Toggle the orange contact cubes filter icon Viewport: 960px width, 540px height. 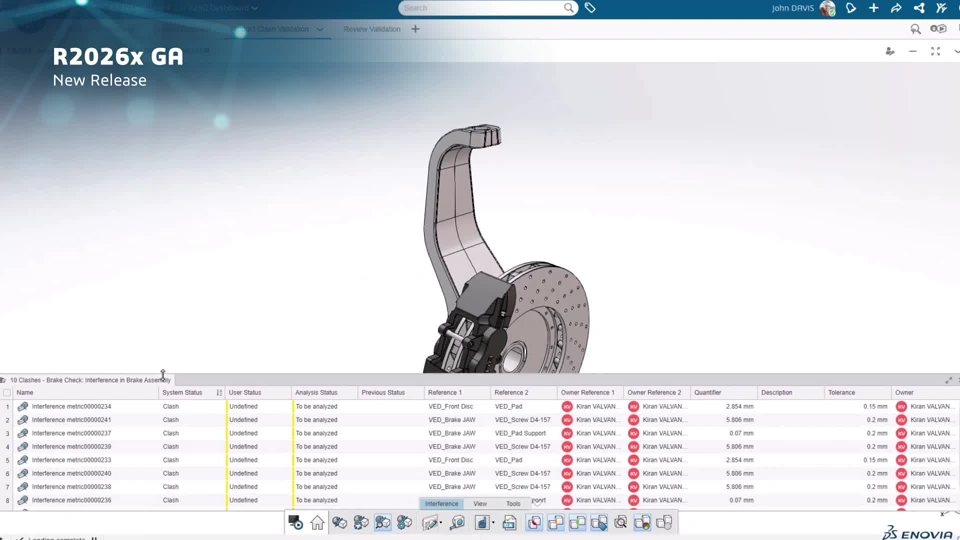pyautogui.click(x=556, y=522)
